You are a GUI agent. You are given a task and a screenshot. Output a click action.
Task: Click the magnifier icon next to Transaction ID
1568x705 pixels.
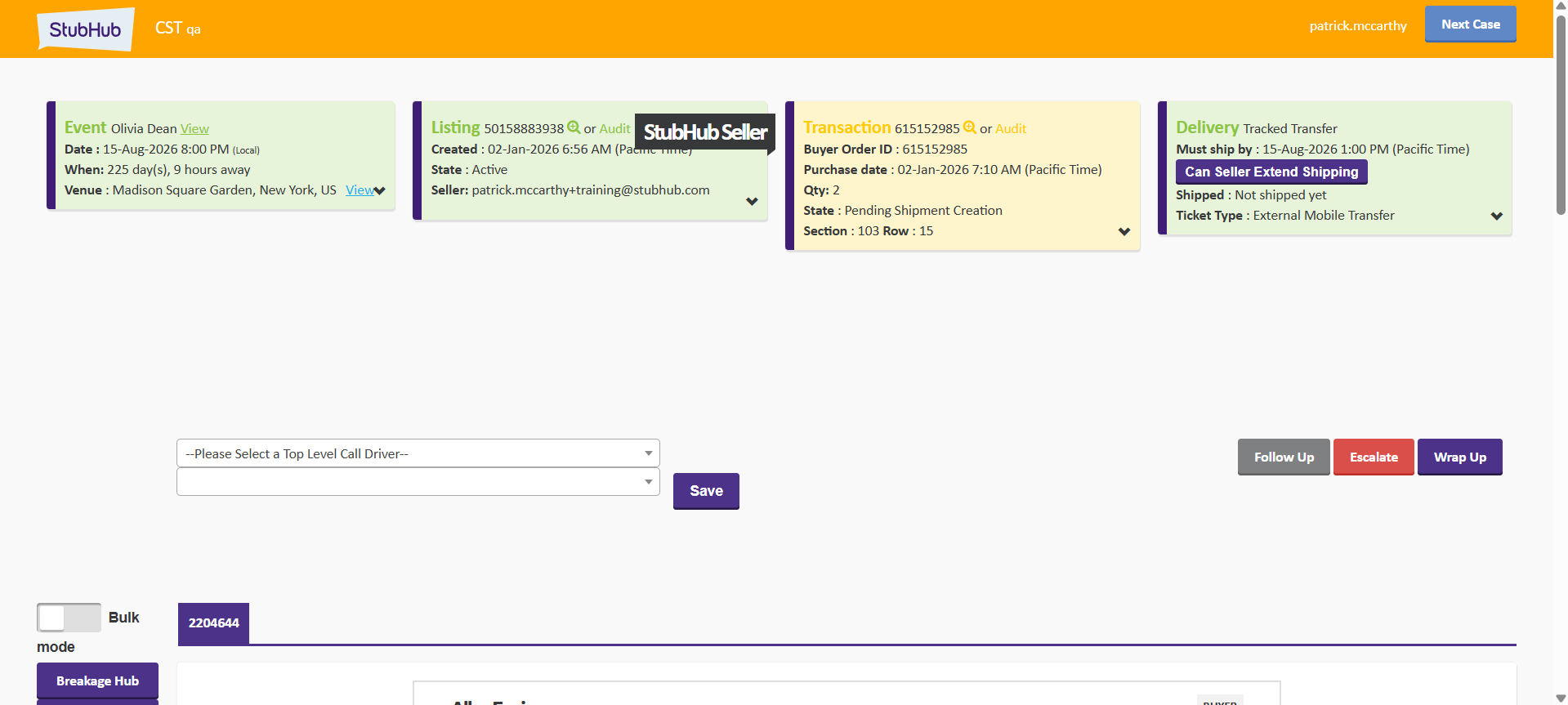(970, 127)
